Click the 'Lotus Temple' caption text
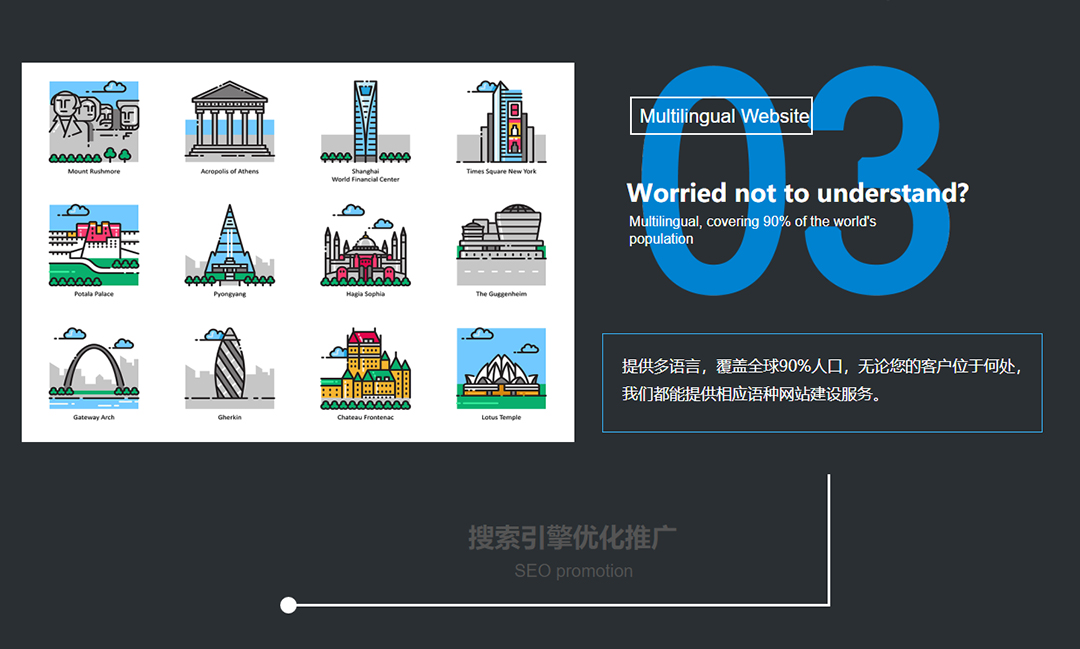1080x649 pixels. click(501, 418)
